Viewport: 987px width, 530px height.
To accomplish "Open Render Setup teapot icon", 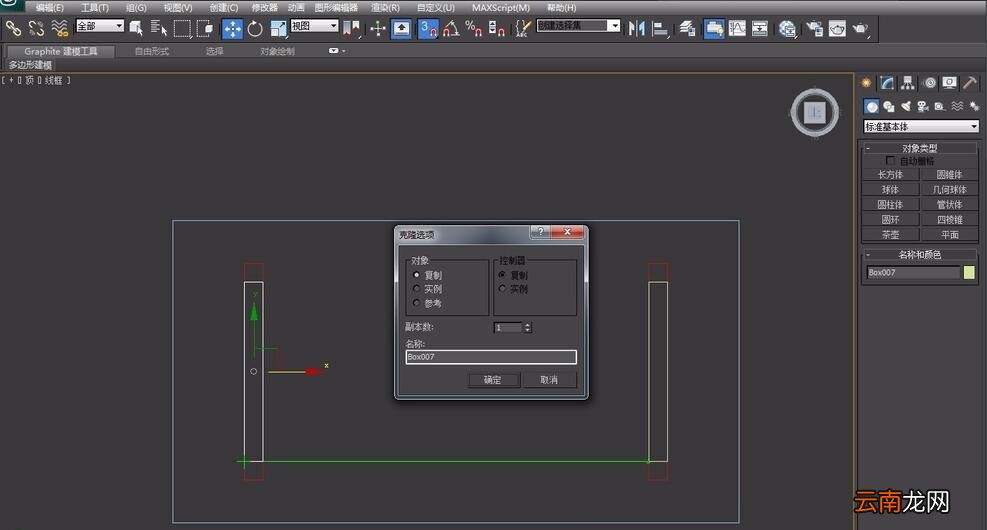I will (814, 28).
